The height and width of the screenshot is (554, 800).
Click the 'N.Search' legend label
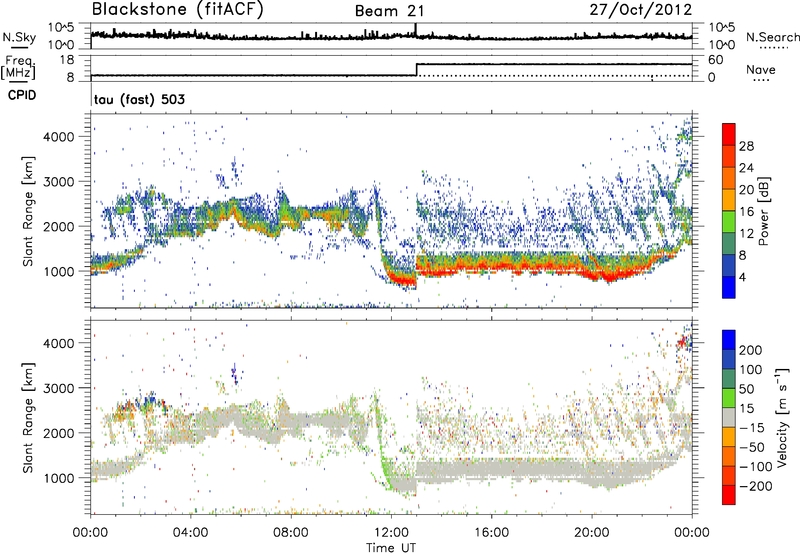pyautogui.click(x=772, y=37)
